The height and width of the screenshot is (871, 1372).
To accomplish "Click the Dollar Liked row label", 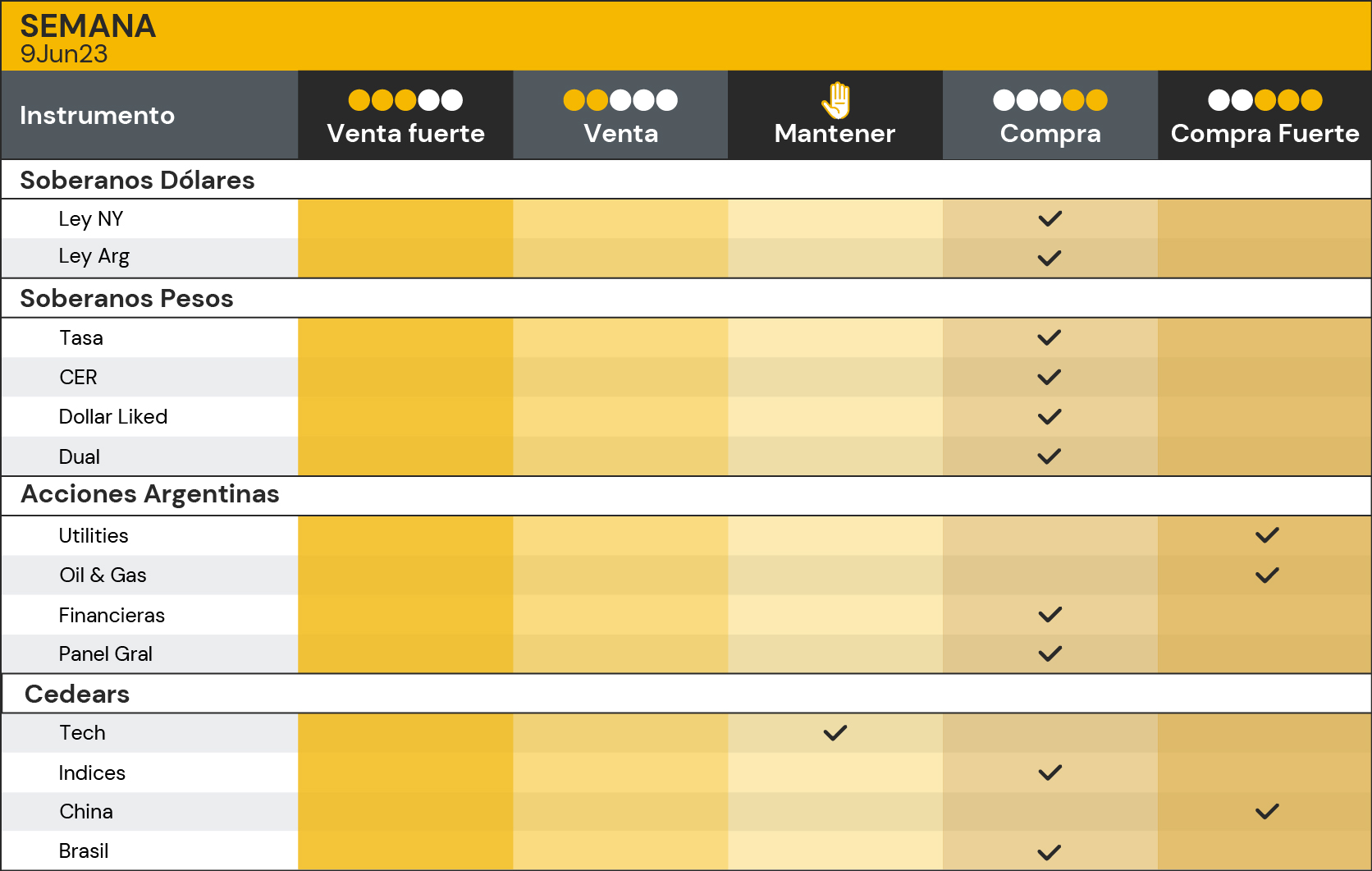I will point(113,417).
